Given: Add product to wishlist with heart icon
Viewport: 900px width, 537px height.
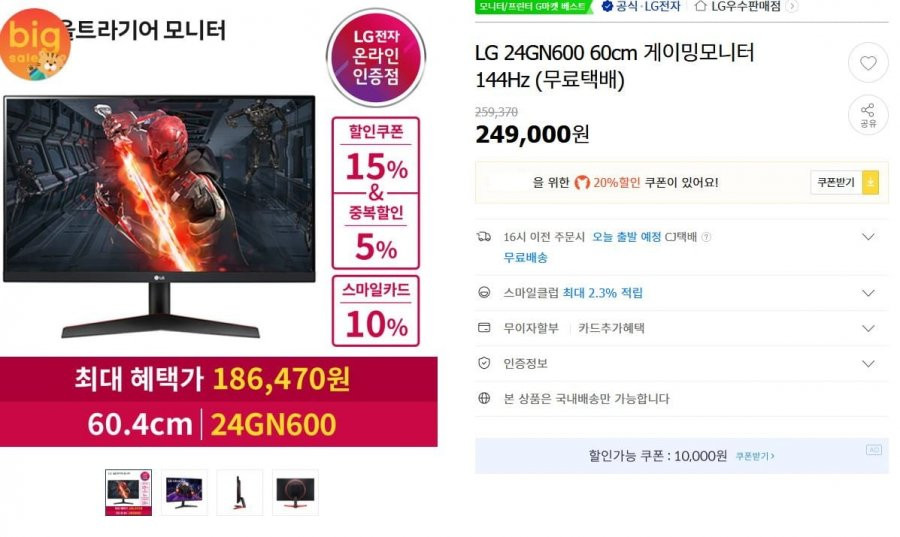Looking at the screenshot, I should pyautogui.click(x=868, y=63).
